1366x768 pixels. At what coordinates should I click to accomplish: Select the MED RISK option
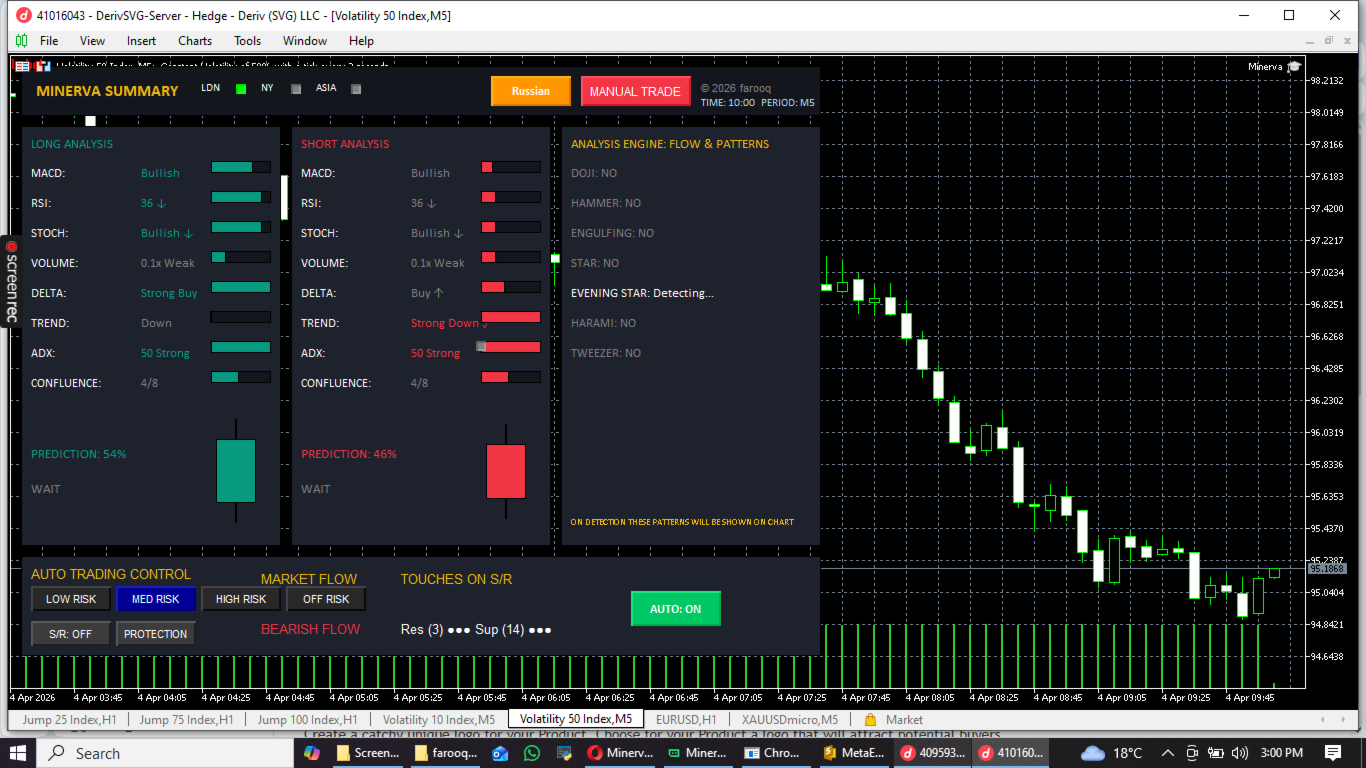coord(156,599)
